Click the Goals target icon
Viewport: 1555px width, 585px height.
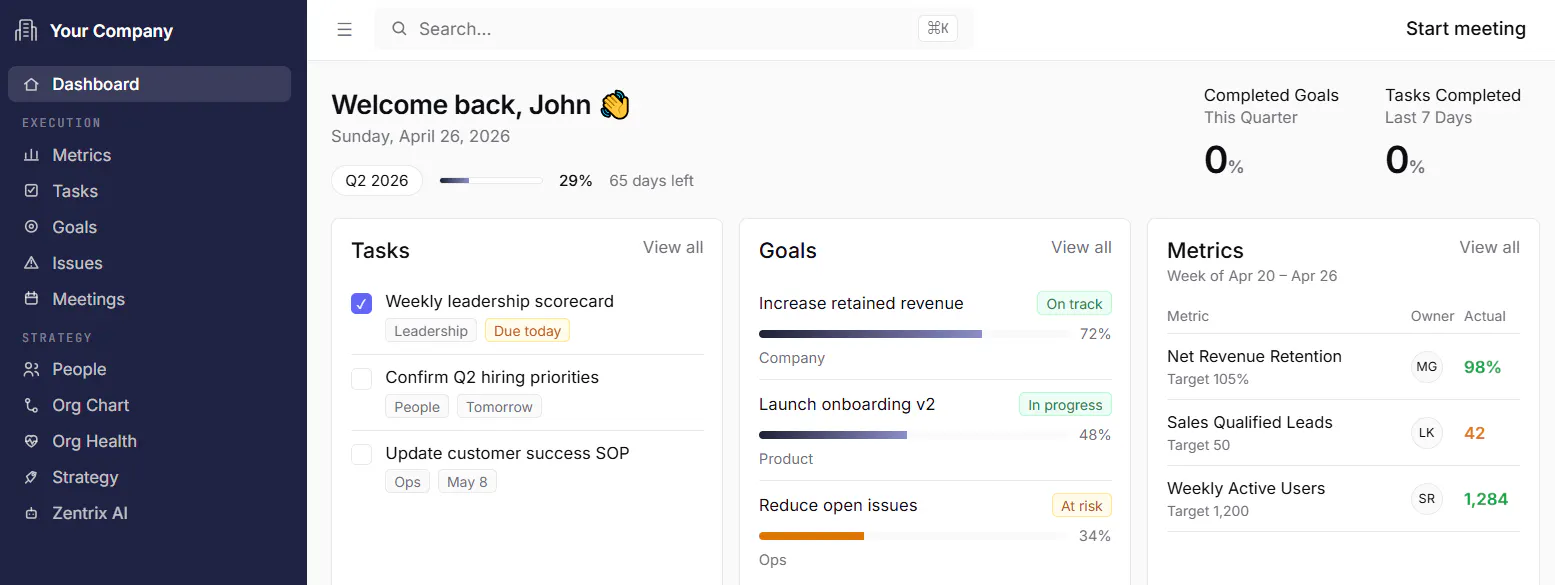[31, 227]
